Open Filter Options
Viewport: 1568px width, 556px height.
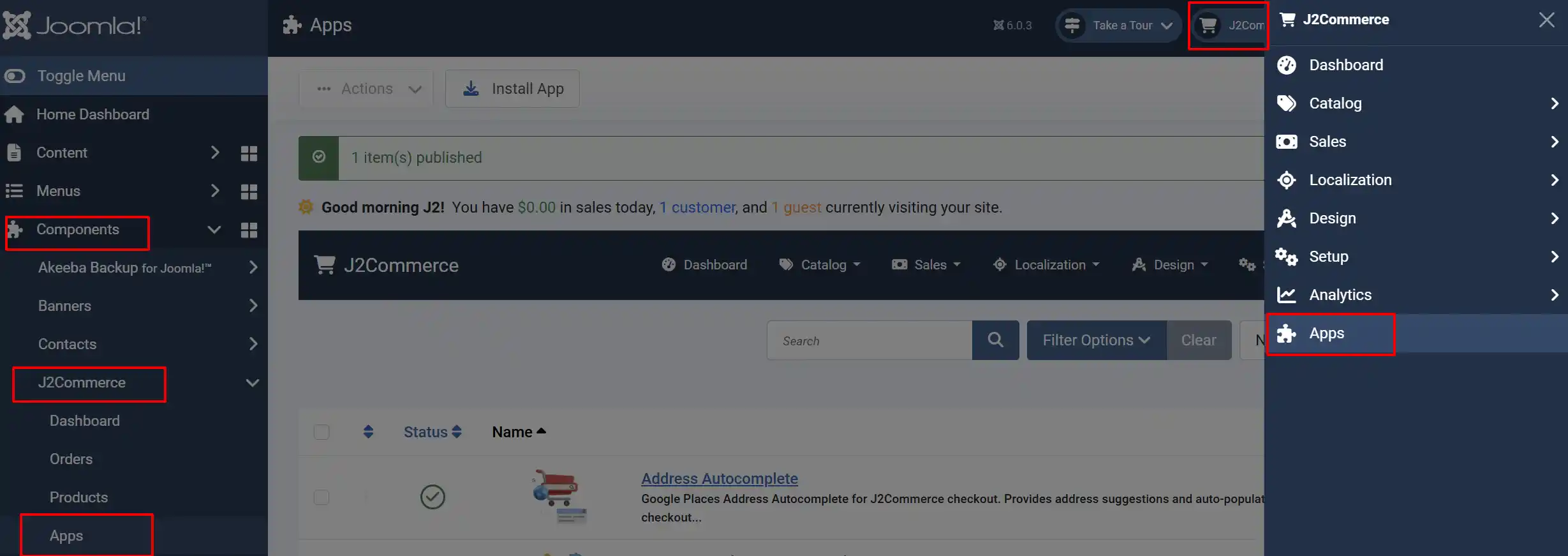pyautogui.click(x=1097, y=341)
